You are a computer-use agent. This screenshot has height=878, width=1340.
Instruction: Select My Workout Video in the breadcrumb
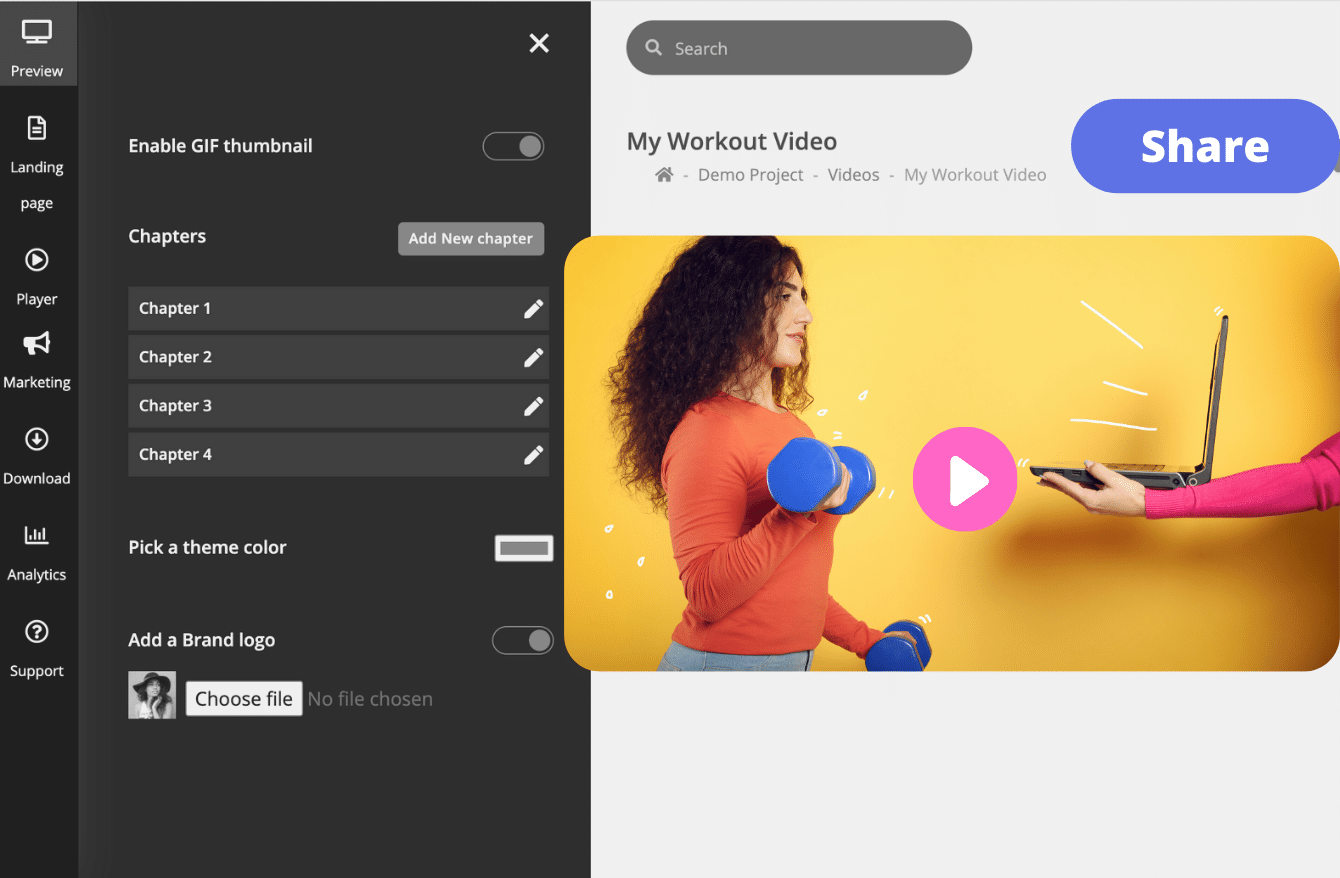pyautogui.click(x=975, y=174)
